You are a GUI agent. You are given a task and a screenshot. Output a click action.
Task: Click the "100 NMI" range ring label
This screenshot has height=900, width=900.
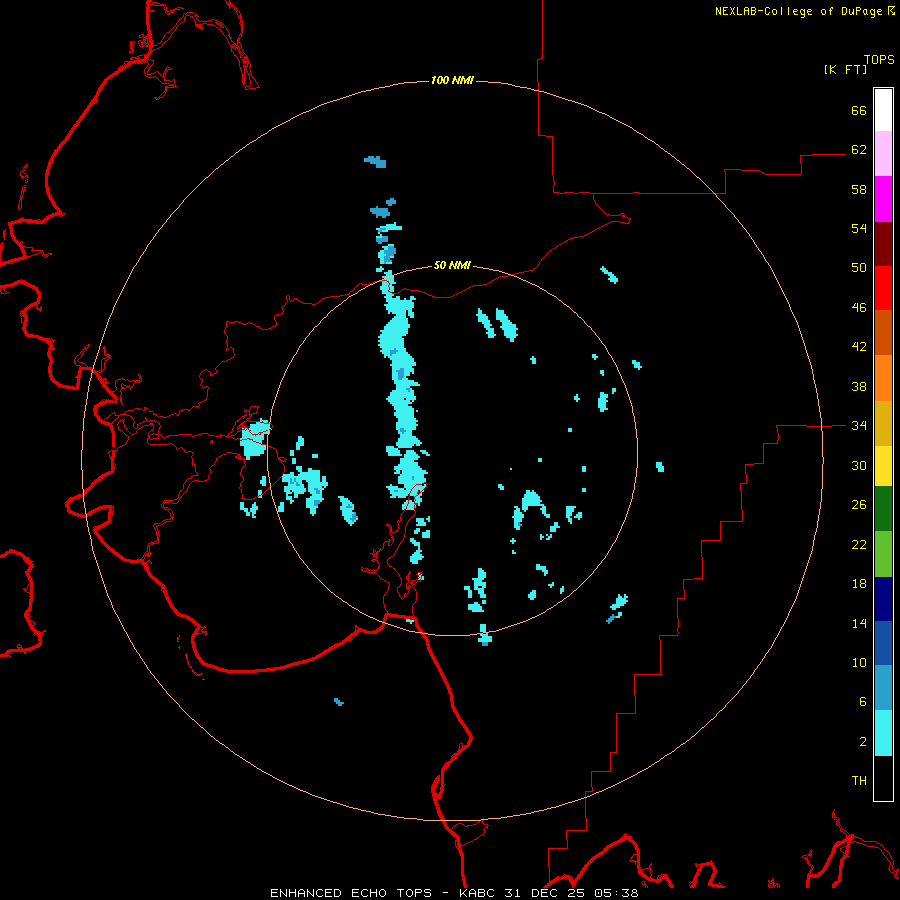pyautogui.click(x=452, y=80)
